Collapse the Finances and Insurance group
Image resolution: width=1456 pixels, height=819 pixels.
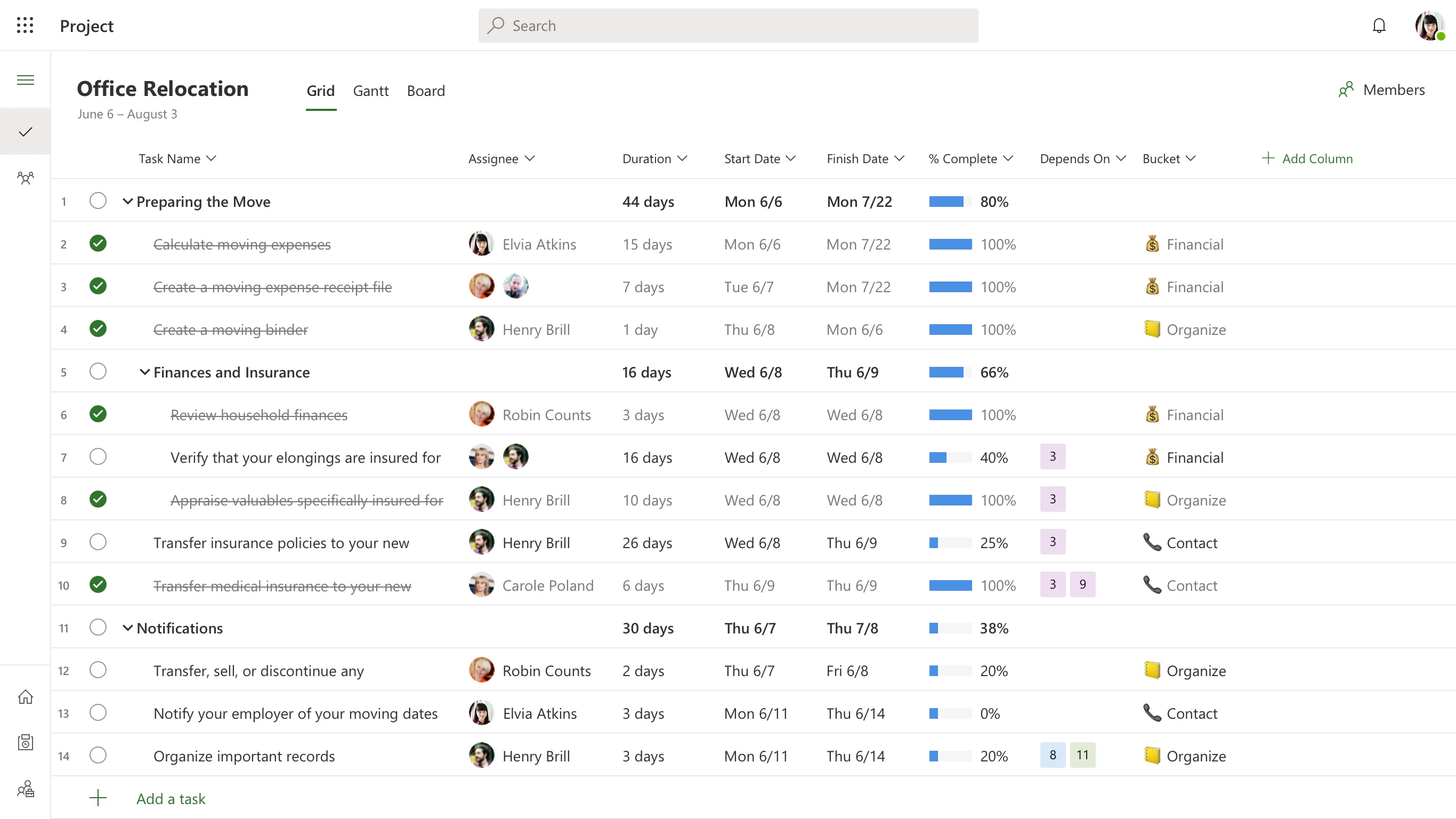pyautogui.click(x=145, y=372)
